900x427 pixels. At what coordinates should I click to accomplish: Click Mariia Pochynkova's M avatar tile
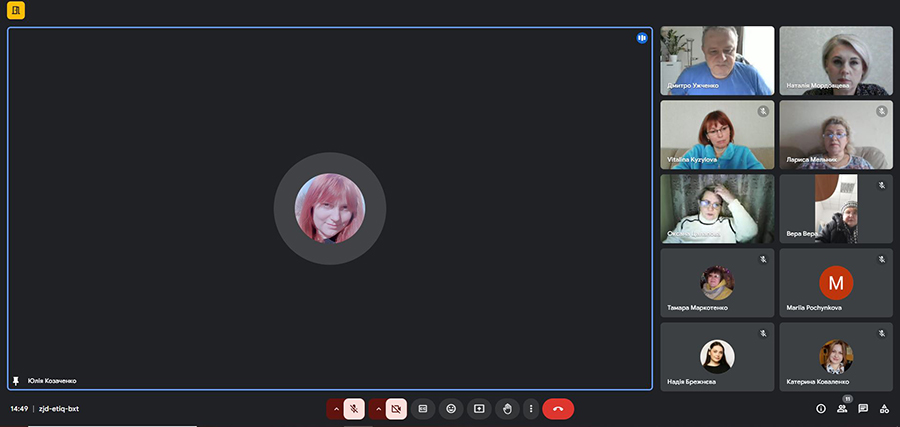pos(836,283)
